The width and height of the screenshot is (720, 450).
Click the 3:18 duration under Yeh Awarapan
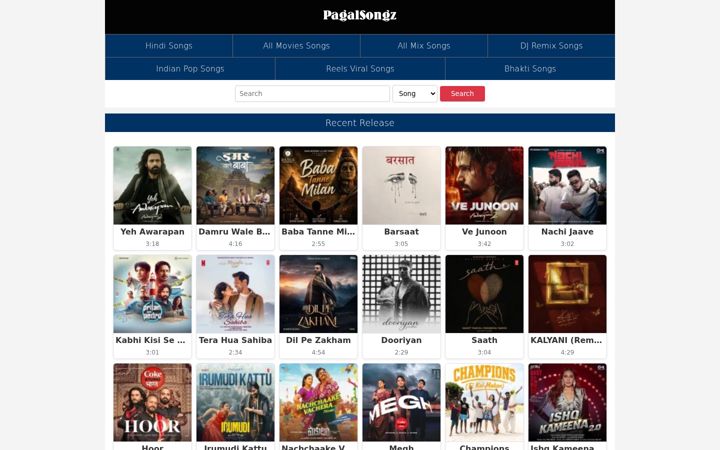[152, 244]
